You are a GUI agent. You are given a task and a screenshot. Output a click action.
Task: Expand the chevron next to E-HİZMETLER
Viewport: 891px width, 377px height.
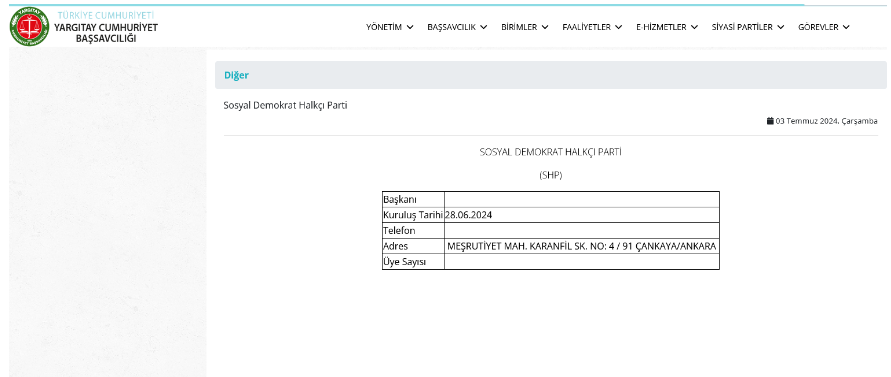694,27
